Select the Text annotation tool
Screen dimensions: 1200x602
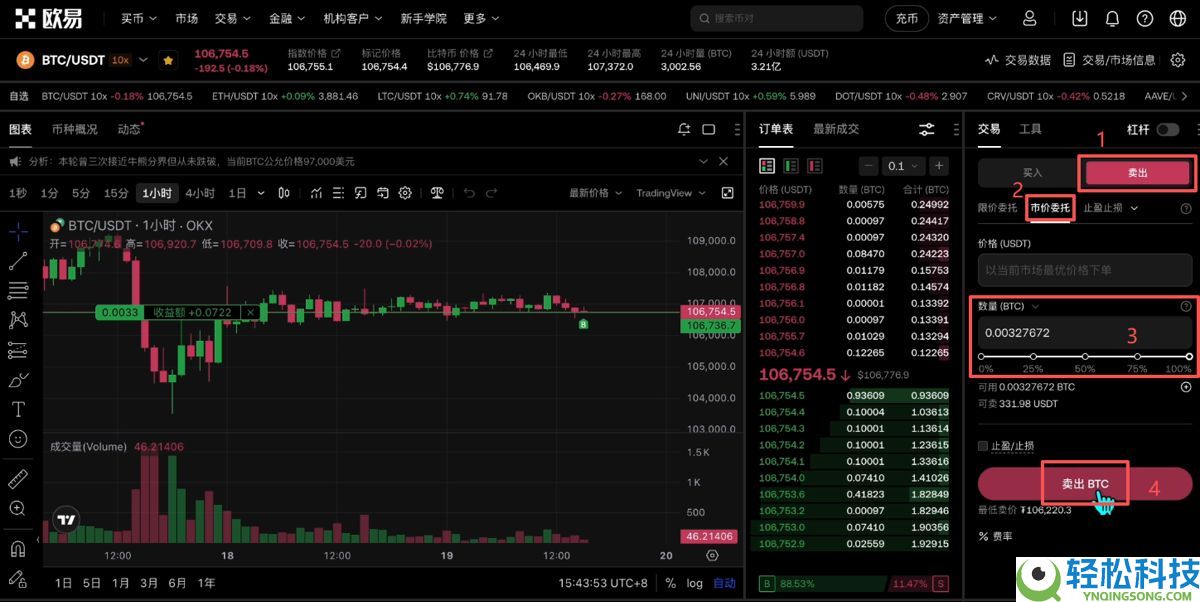18,409
